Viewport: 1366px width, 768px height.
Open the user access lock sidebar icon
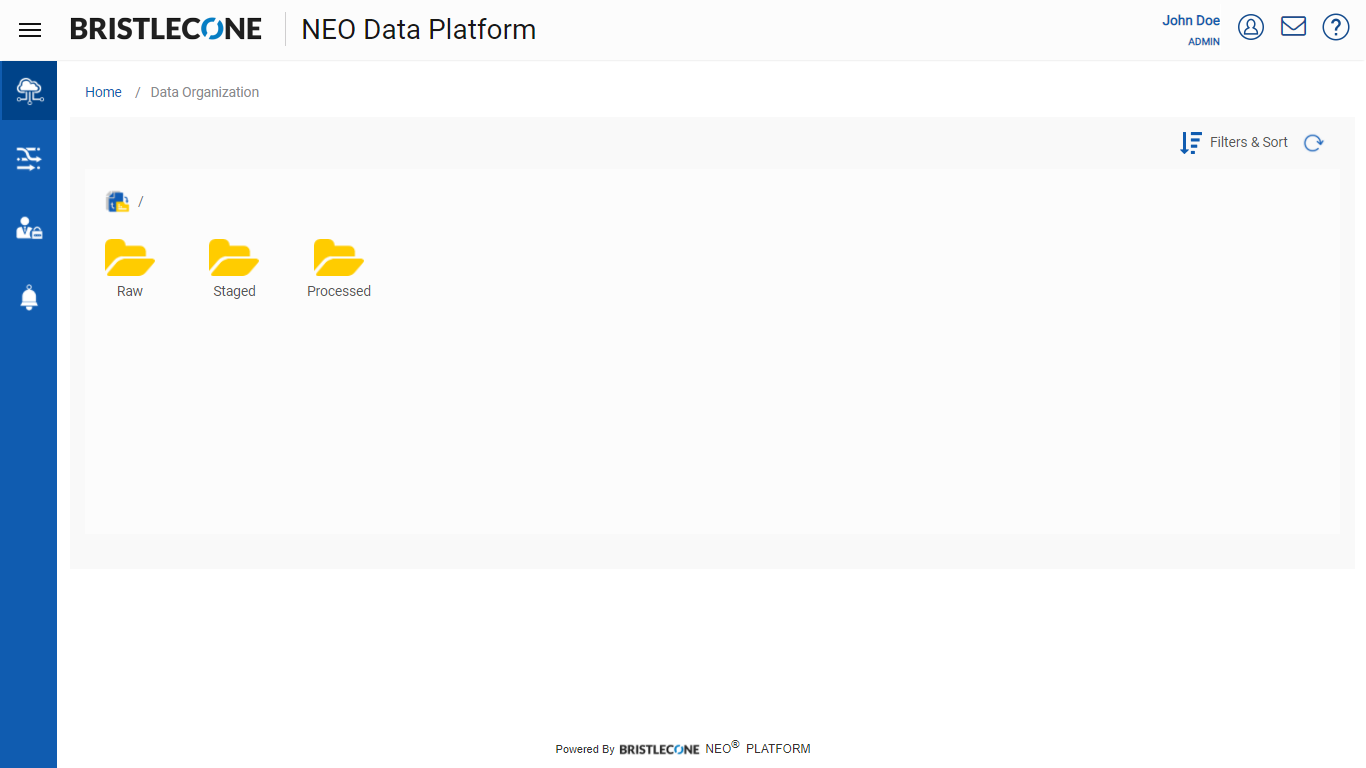click(x=29, y=228)
